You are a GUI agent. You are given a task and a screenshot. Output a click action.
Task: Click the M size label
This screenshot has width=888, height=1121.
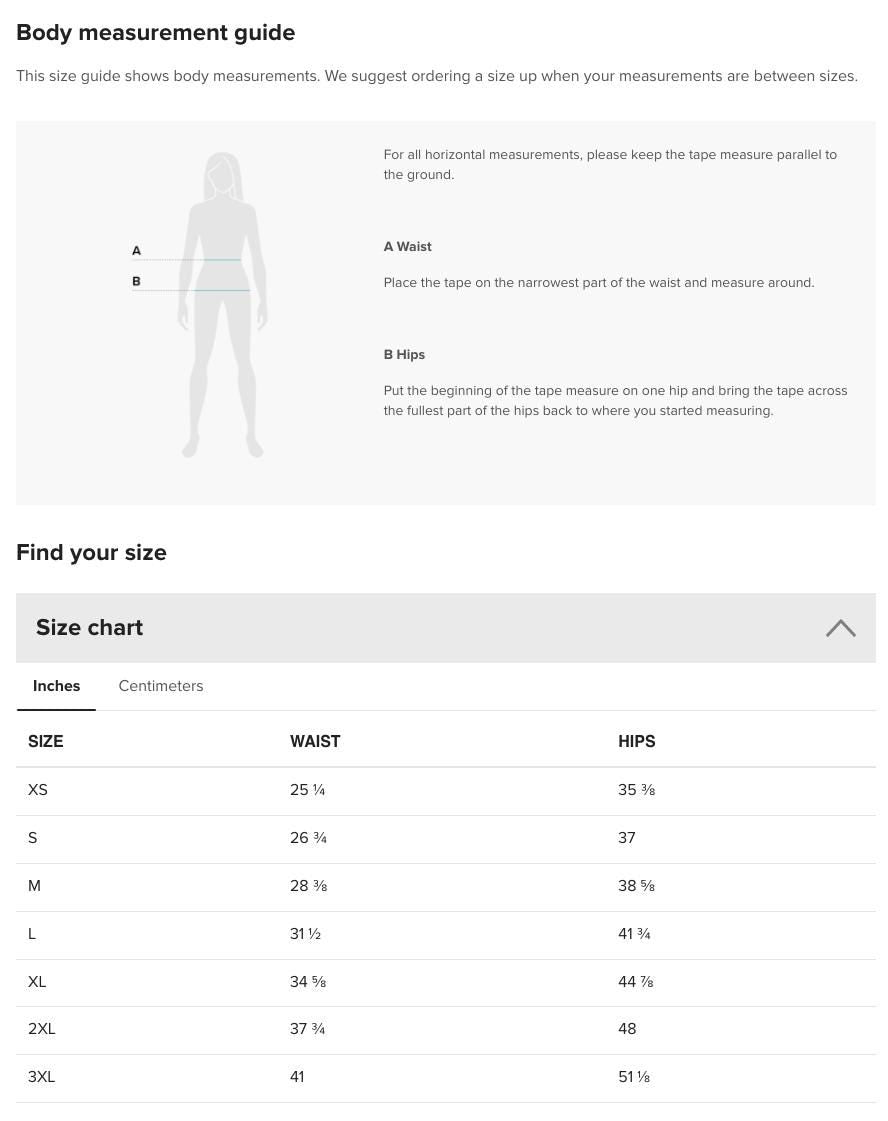pyautogui.click(x=35, y=886)
